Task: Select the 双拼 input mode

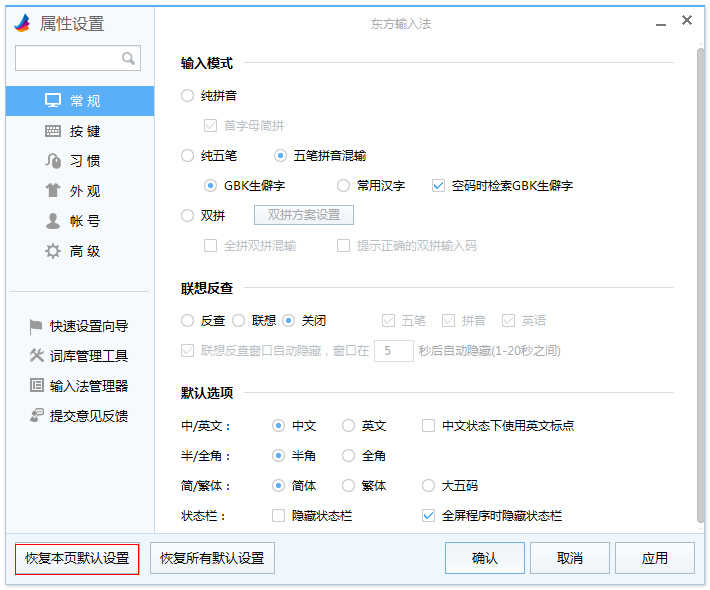Action: [x=187, y=216]
